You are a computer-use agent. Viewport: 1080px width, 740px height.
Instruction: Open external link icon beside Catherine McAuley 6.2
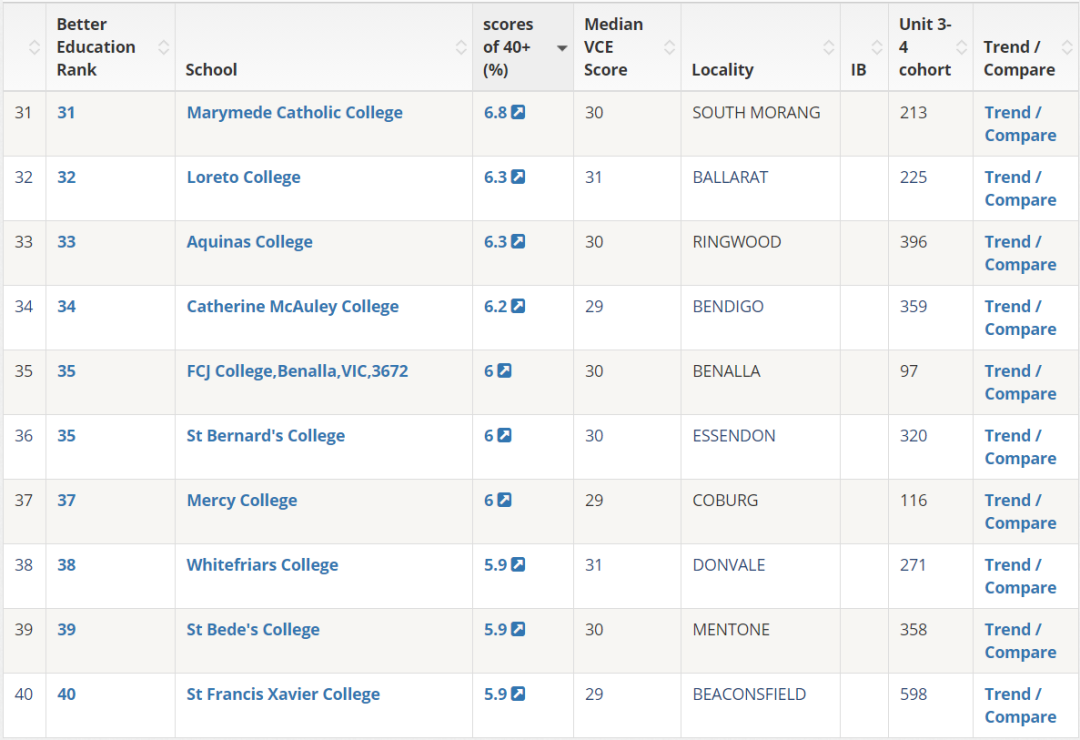pos(518,306)
